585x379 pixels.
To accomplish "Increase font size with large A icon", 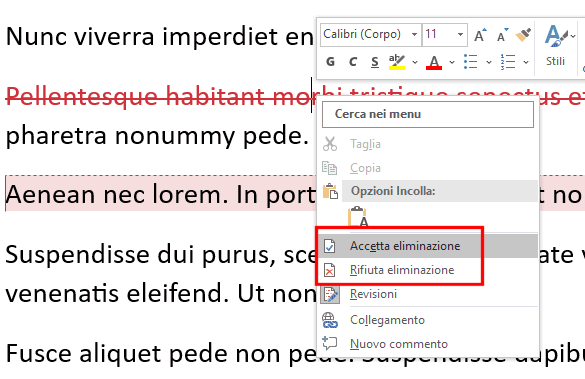I will pyautogui.click(x=480, y=35).
